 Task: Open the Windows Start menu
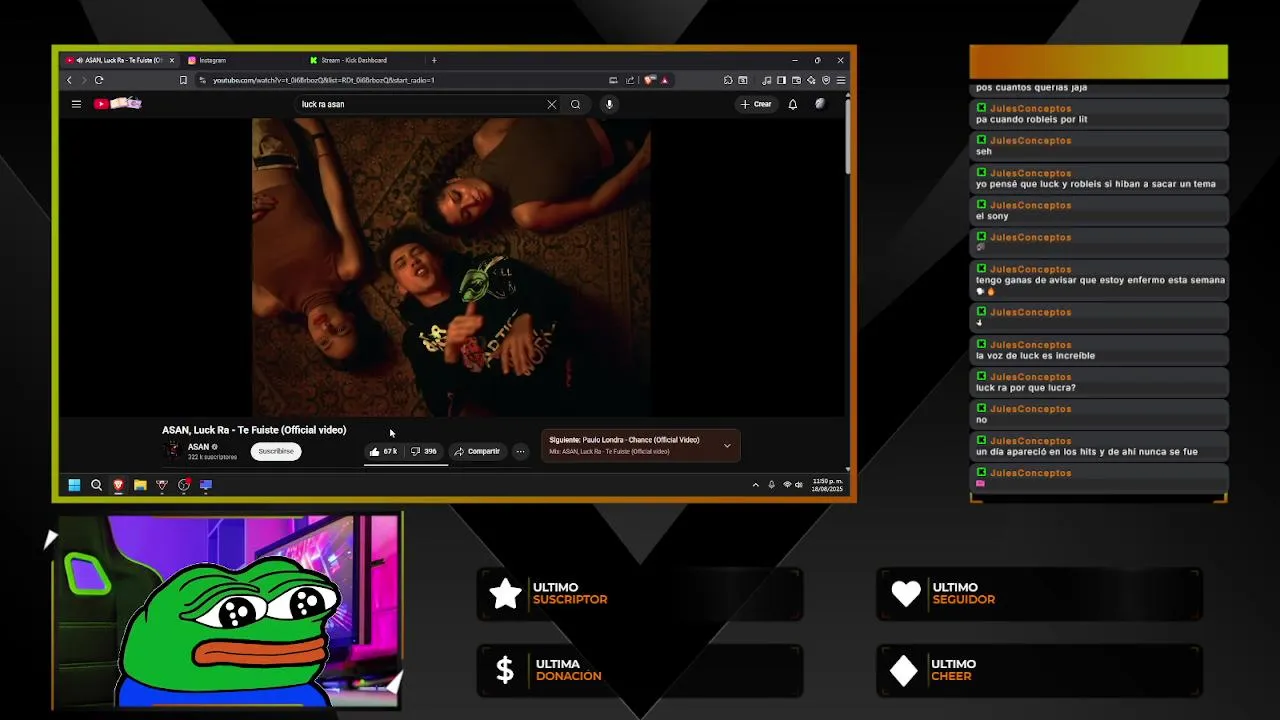point(74,485)
